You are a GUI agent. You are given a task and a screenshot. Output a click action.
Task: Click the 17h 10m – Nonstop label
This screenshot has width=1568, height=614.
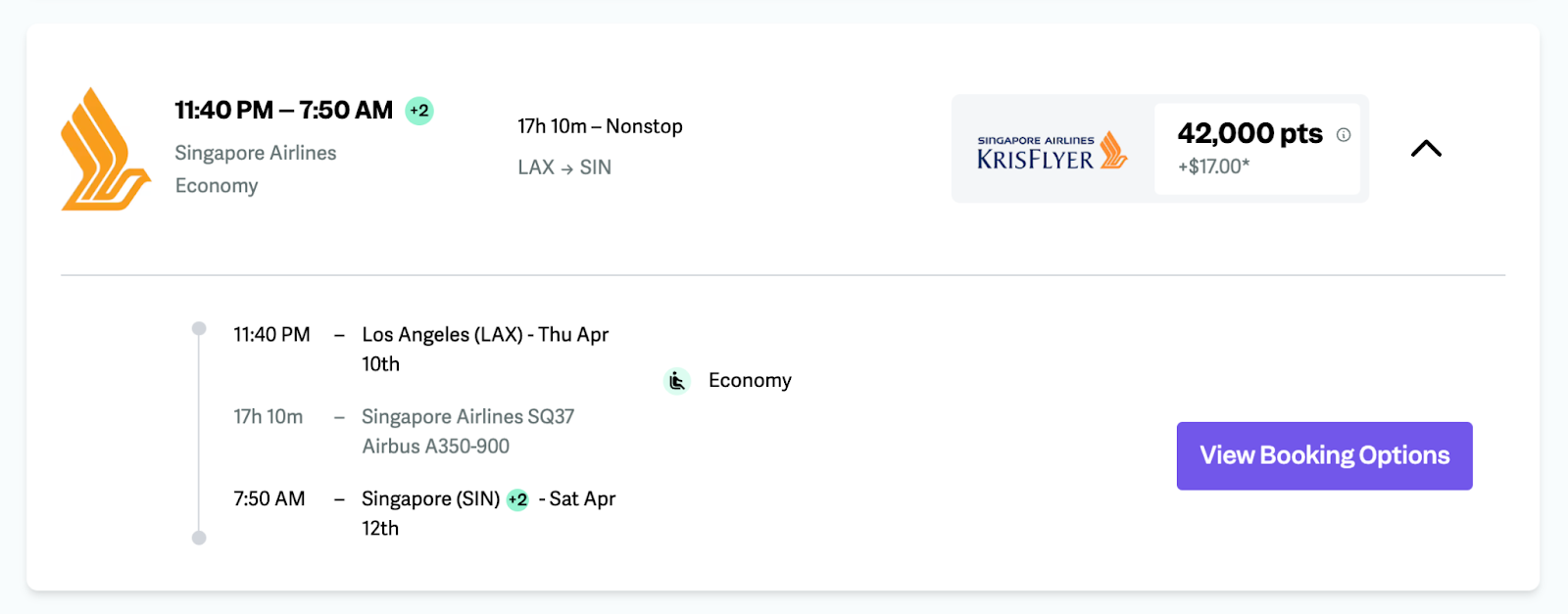tap(600, 126)
